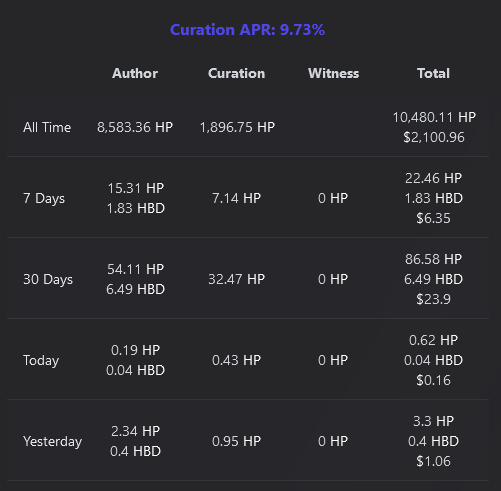Select the Author column header
Viewport: 501px width, 491px height.
pos(135,73)
